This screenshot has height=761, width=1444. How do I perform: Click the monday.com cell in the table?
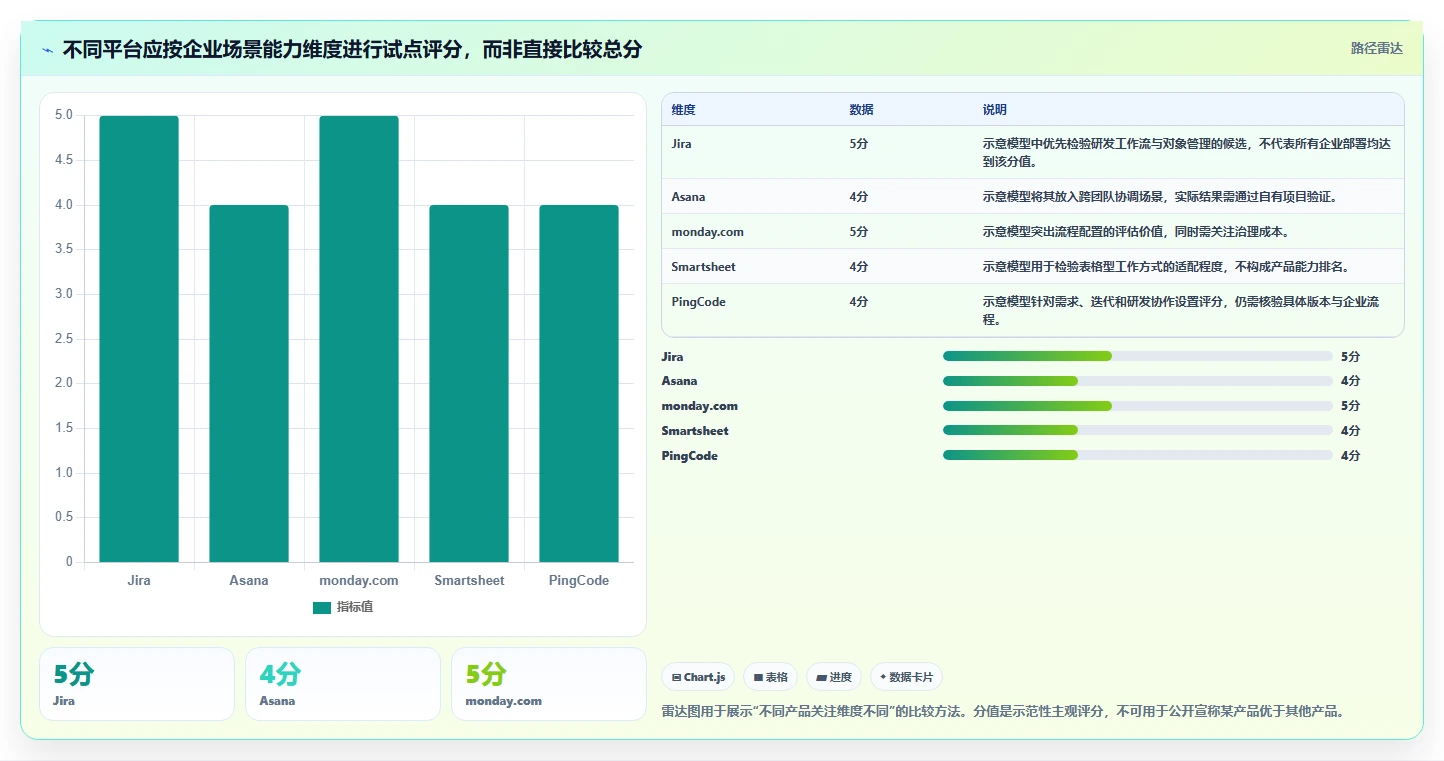(x=708, y=232)
